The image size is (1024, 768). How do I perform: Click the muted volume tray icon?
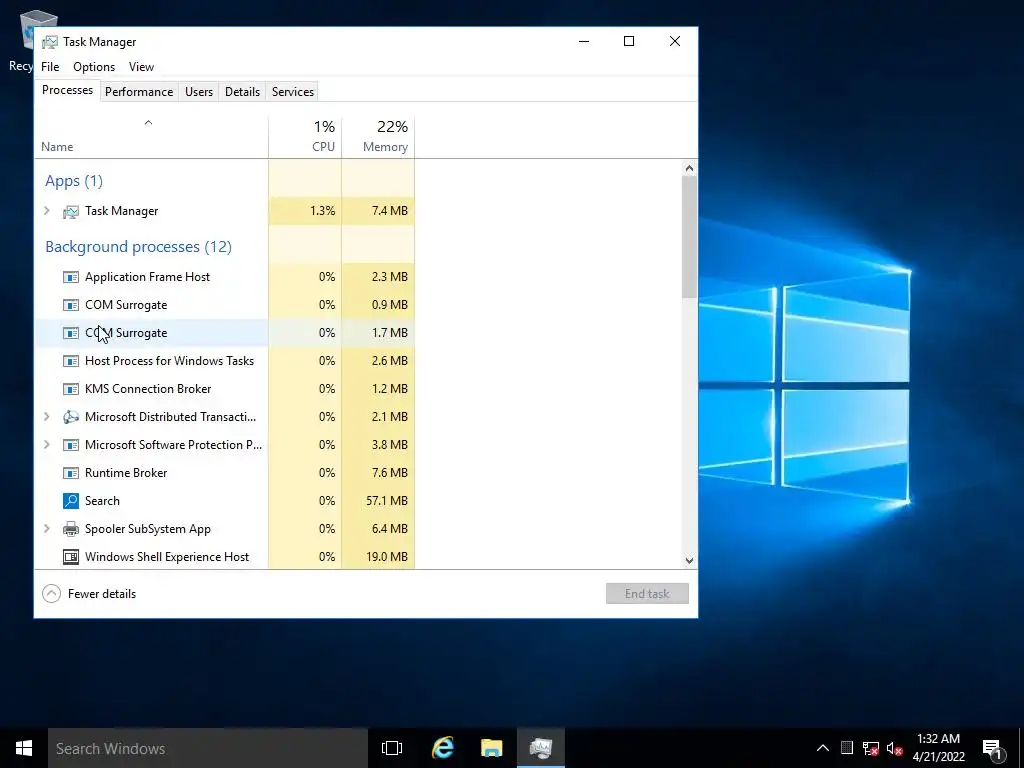tap(894, 748)
